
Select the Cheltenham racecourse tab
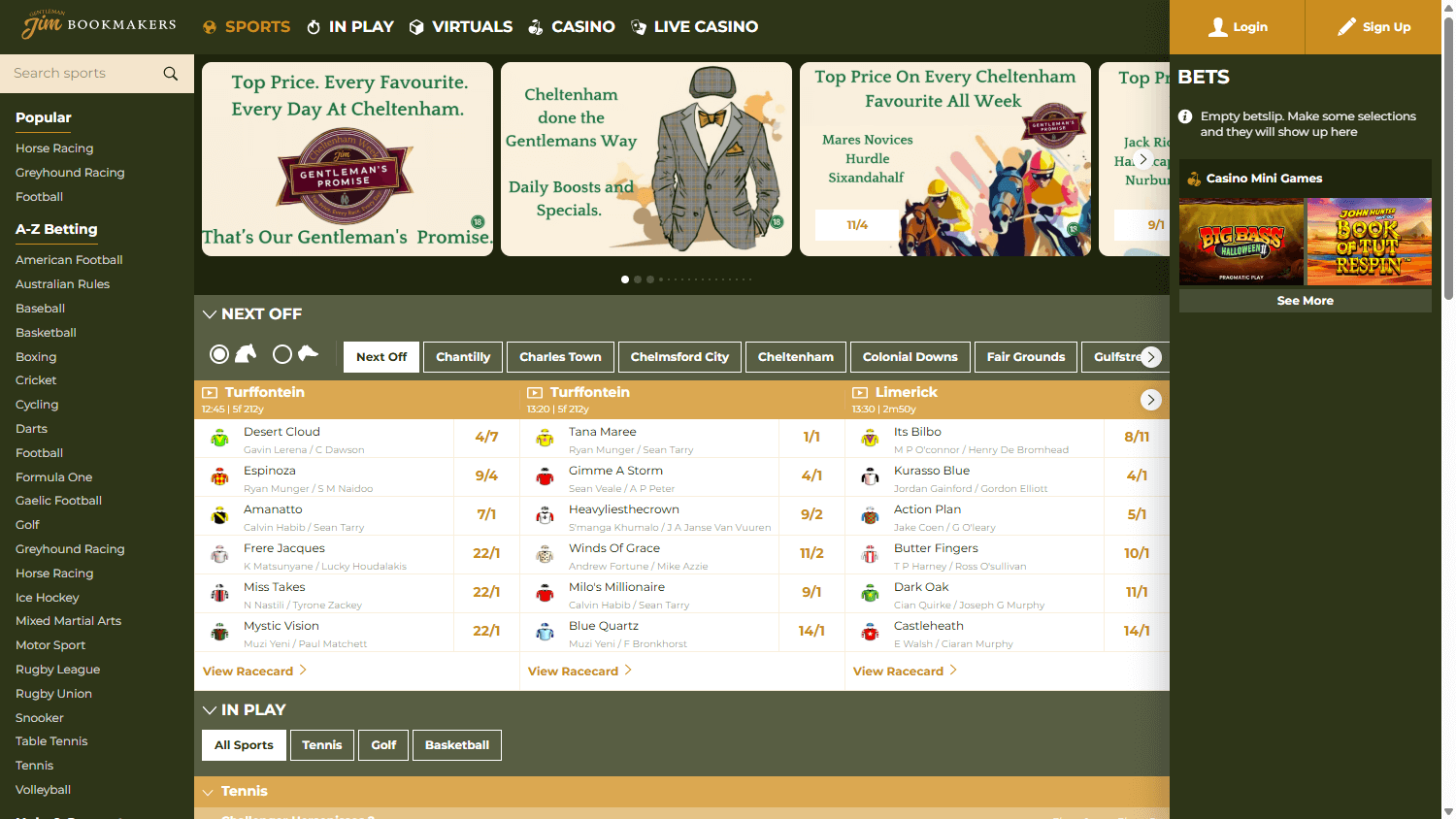pos(796,357)
